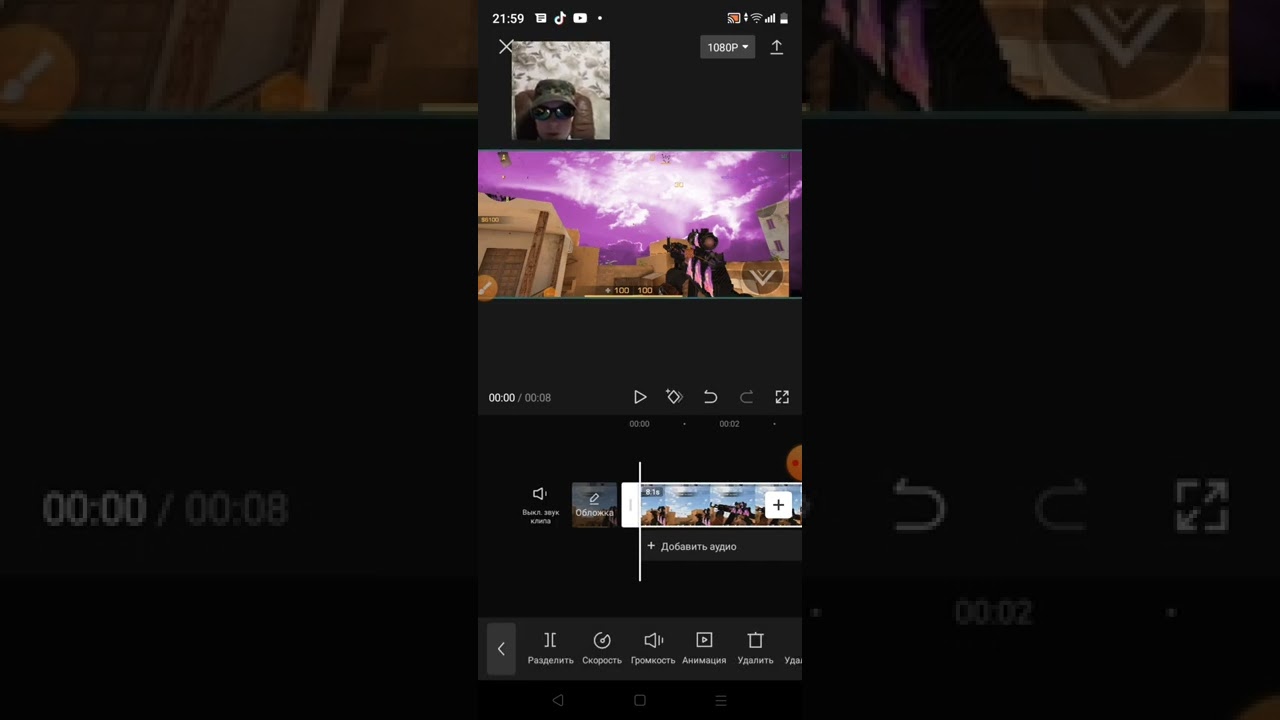
Task: Tap the 00:00 / 00:08 time readout
Action: 519,397
